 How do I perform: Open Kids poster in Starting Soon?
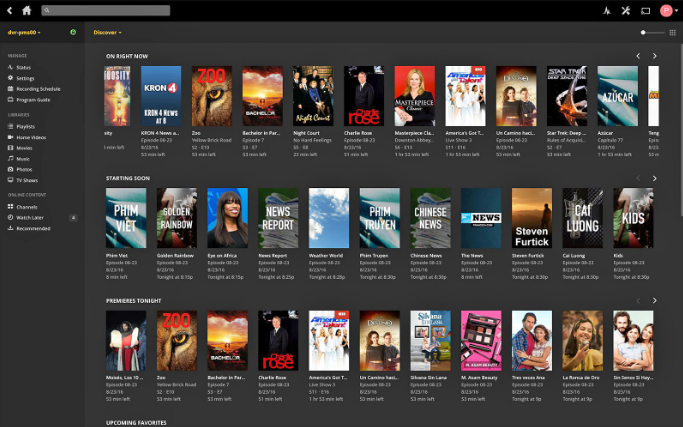633,218
